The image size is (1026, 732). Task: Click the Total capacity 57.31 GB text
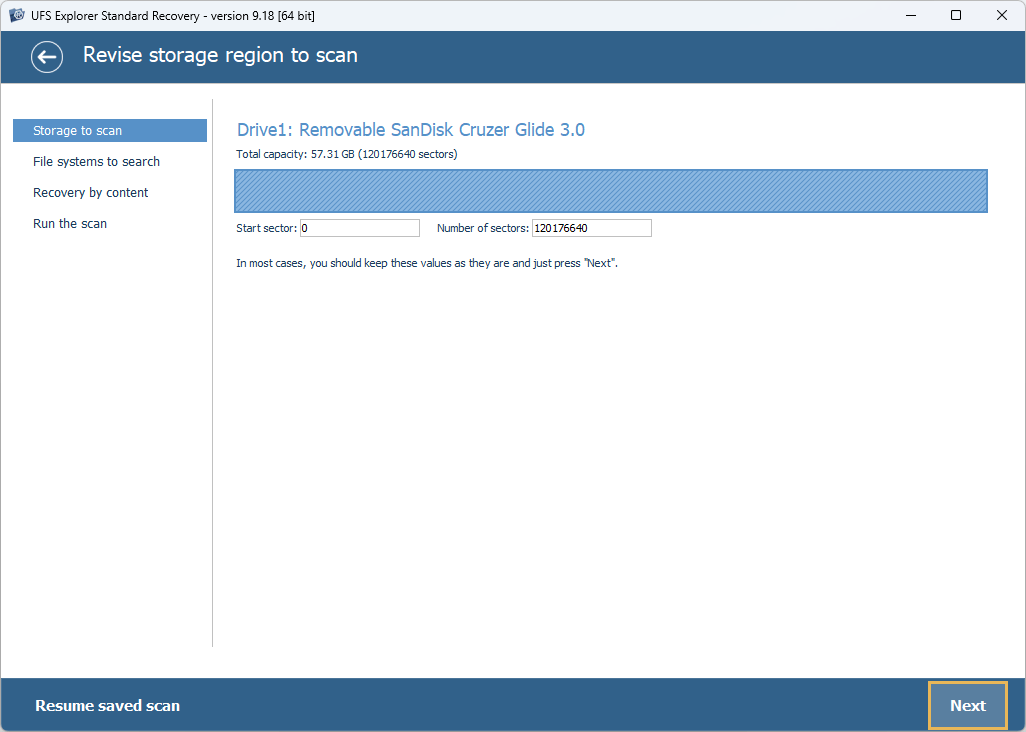[x=347, y=154]
